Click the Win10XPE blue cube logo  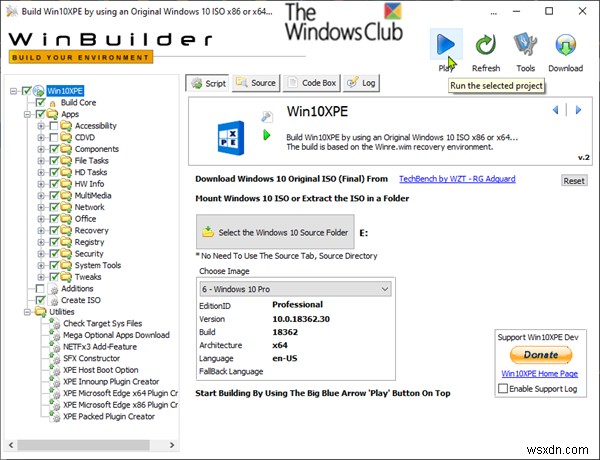(230, 138)
